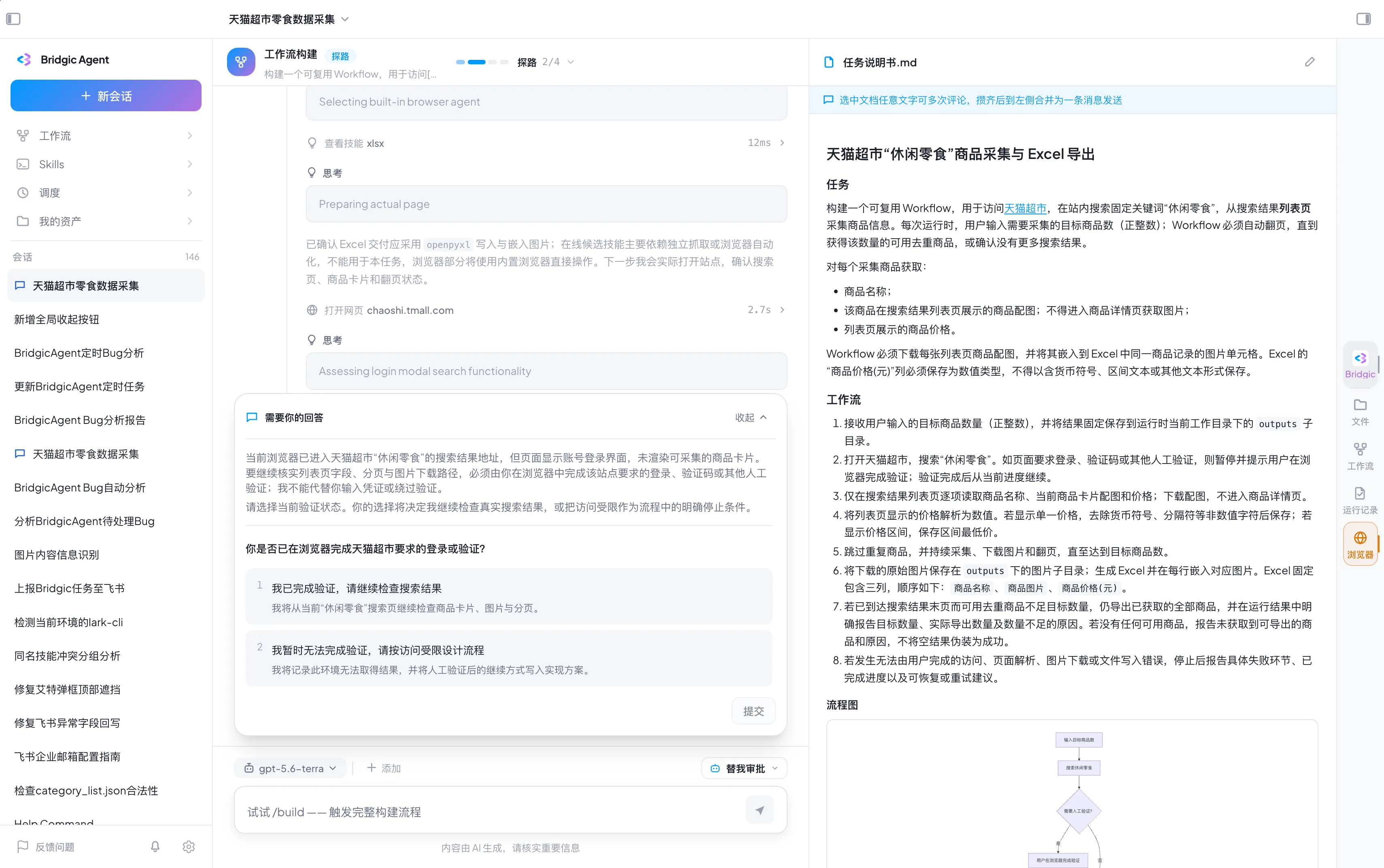Viewport: 1384px width, 868px height.
Task: Expand the 工作流 chevron in sidebar
Action: 190,135
